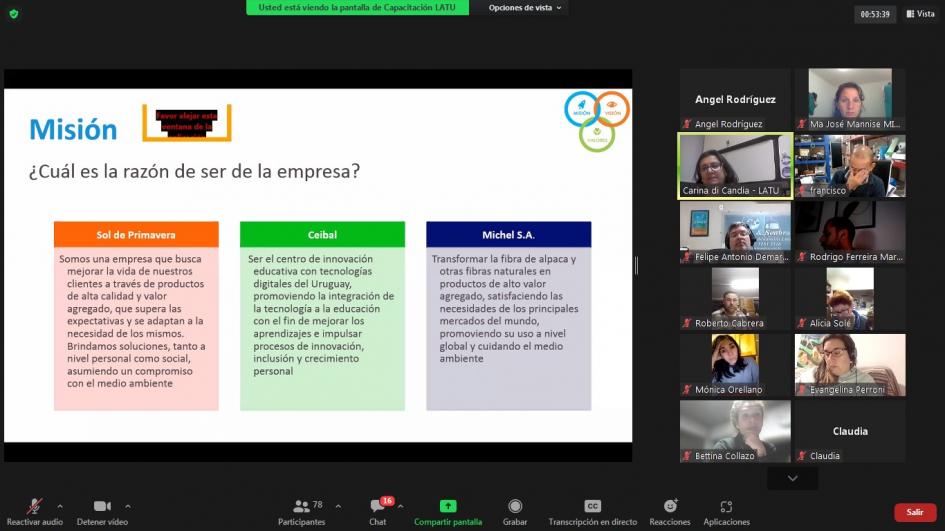Select Felipe Antonio Demar video tile
Viewport: 945px width, 531px height.
click(x=735, y=232)
